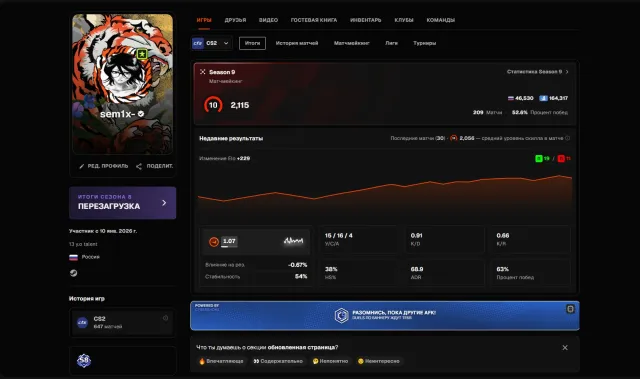Click the chevron next to Статистика Season 9
Viewport: 640px width, 379px height.
[567, 72]
